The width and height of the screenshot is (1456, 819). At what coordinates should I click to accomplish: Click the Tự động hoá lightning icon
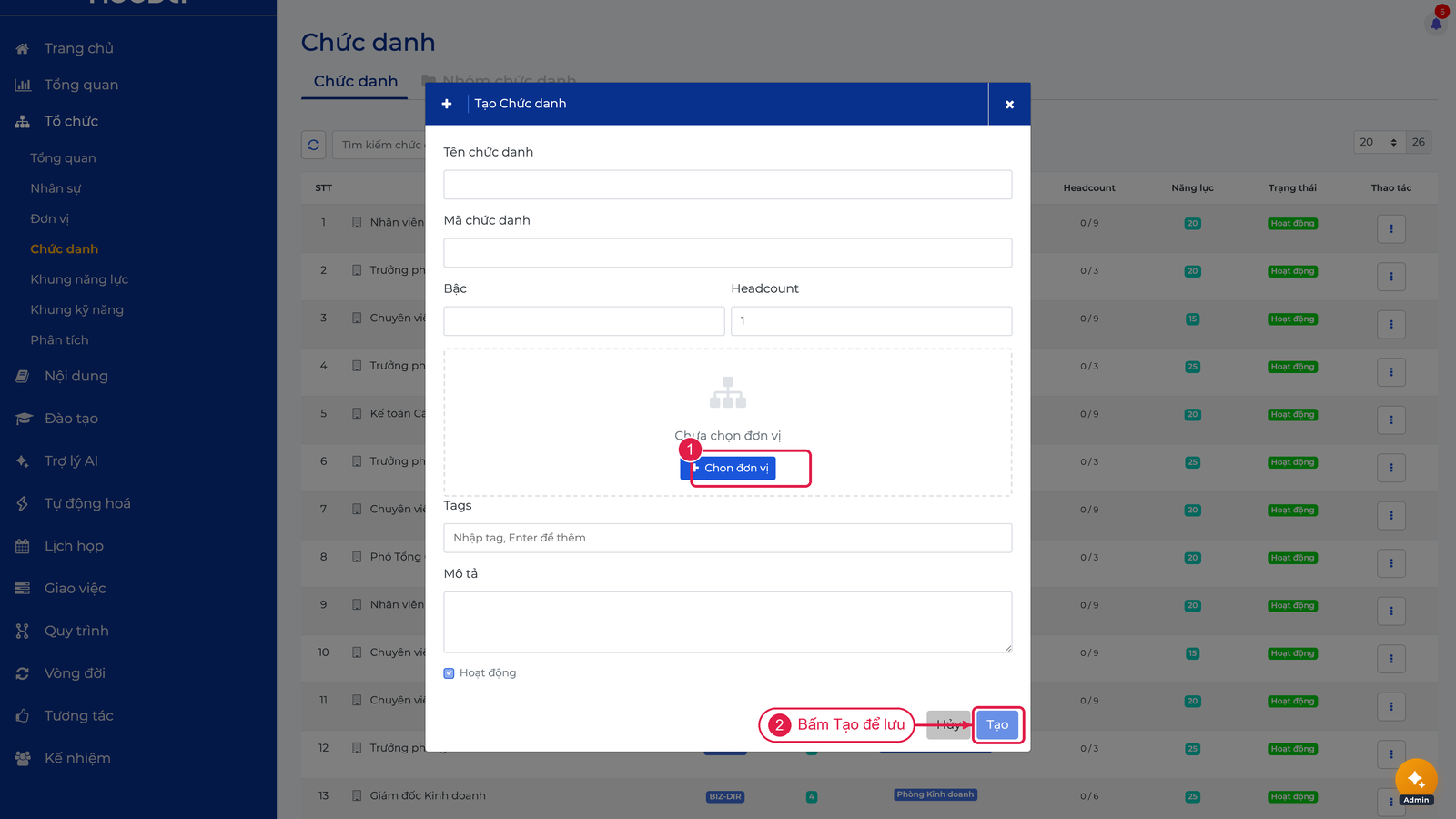pos(23,503)
